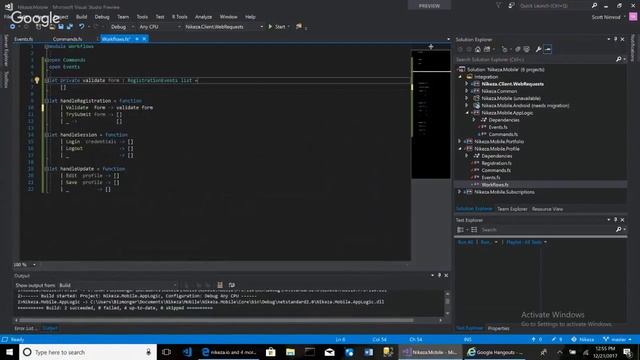Image resolution: width=640 pixels, height=360 pixels.
Task: Select Registration.fs in Solution Explorer
Action: tap(497, 163)
